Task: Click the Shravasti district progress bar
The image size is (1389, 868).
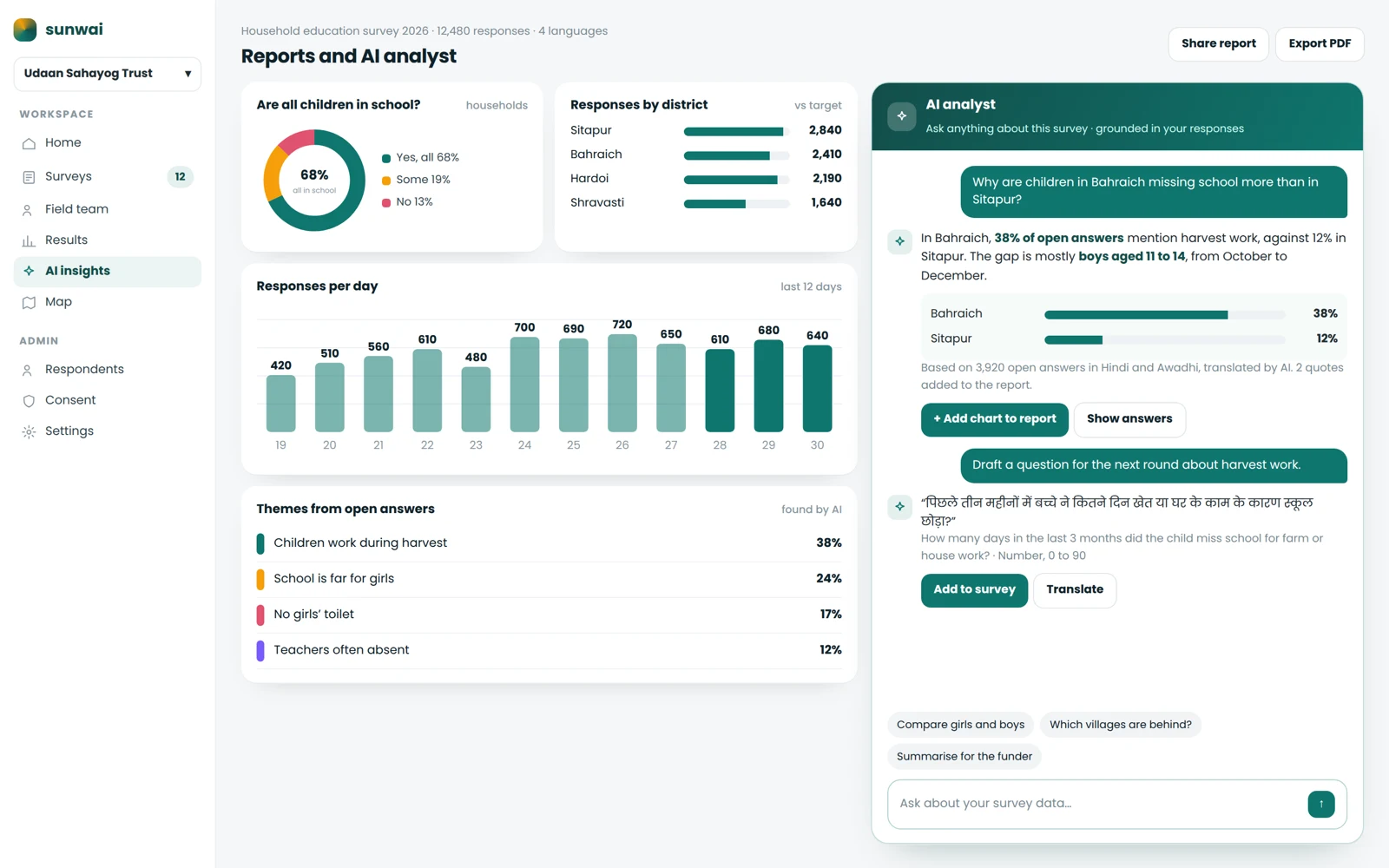Action: click(x=736, y=204)
